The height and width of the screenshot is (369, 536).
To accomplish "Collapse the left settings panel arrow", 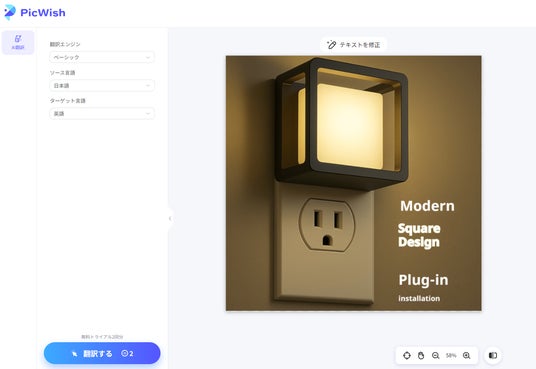I will pyautogui.click(x=170, y=219).
